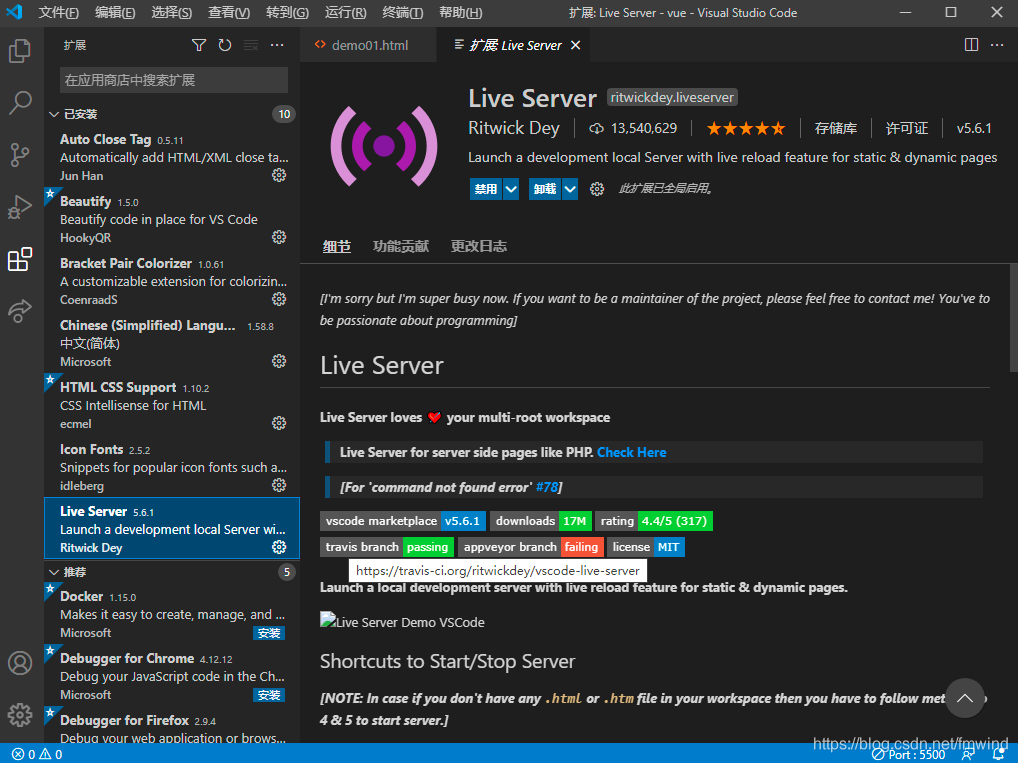Viewport: 1018px width, 763px height.
Task: Split the editor to the right
Action: point(971,45)
